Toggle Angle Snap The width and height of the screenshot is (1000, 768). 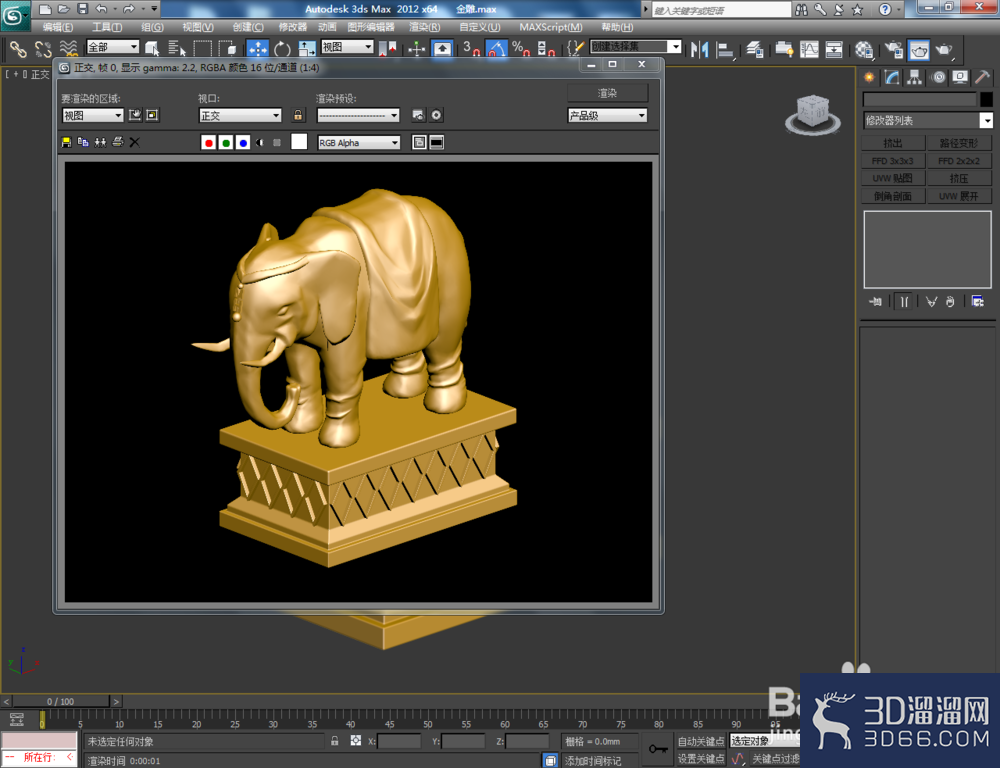click(496, 48)
